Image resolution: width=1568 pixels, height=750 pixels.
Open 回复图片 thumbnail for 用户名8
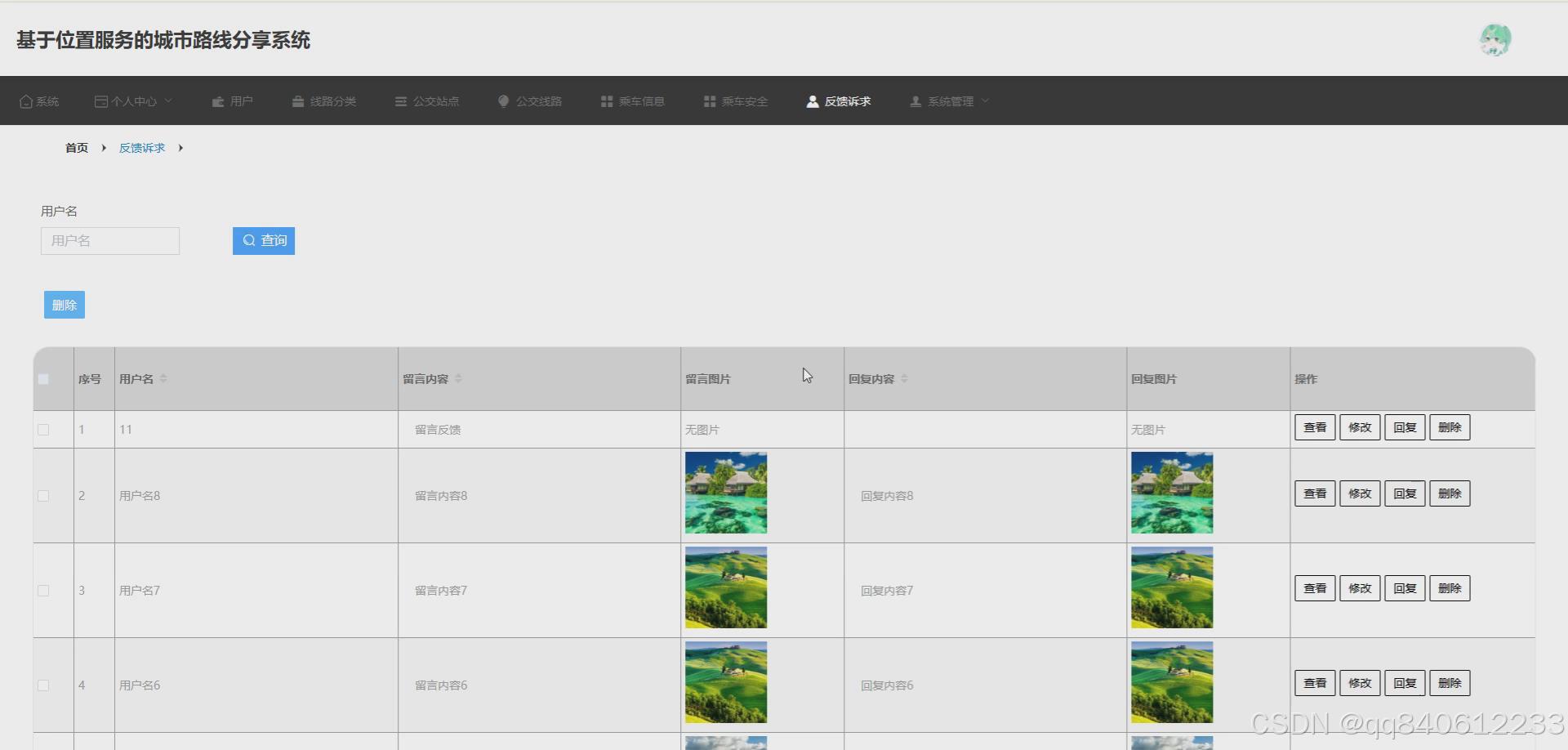click(1172, 493)
